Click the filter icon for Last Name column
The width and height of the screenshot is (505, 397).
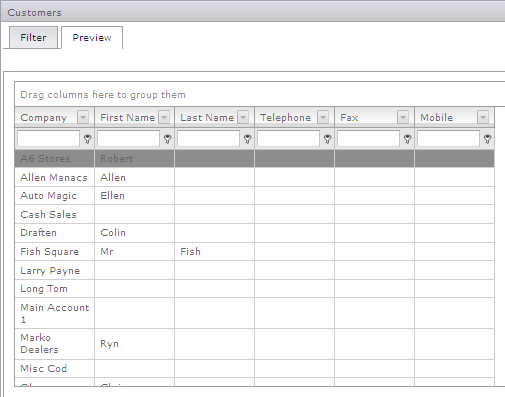pyautogui.click(x=247, y=139)
